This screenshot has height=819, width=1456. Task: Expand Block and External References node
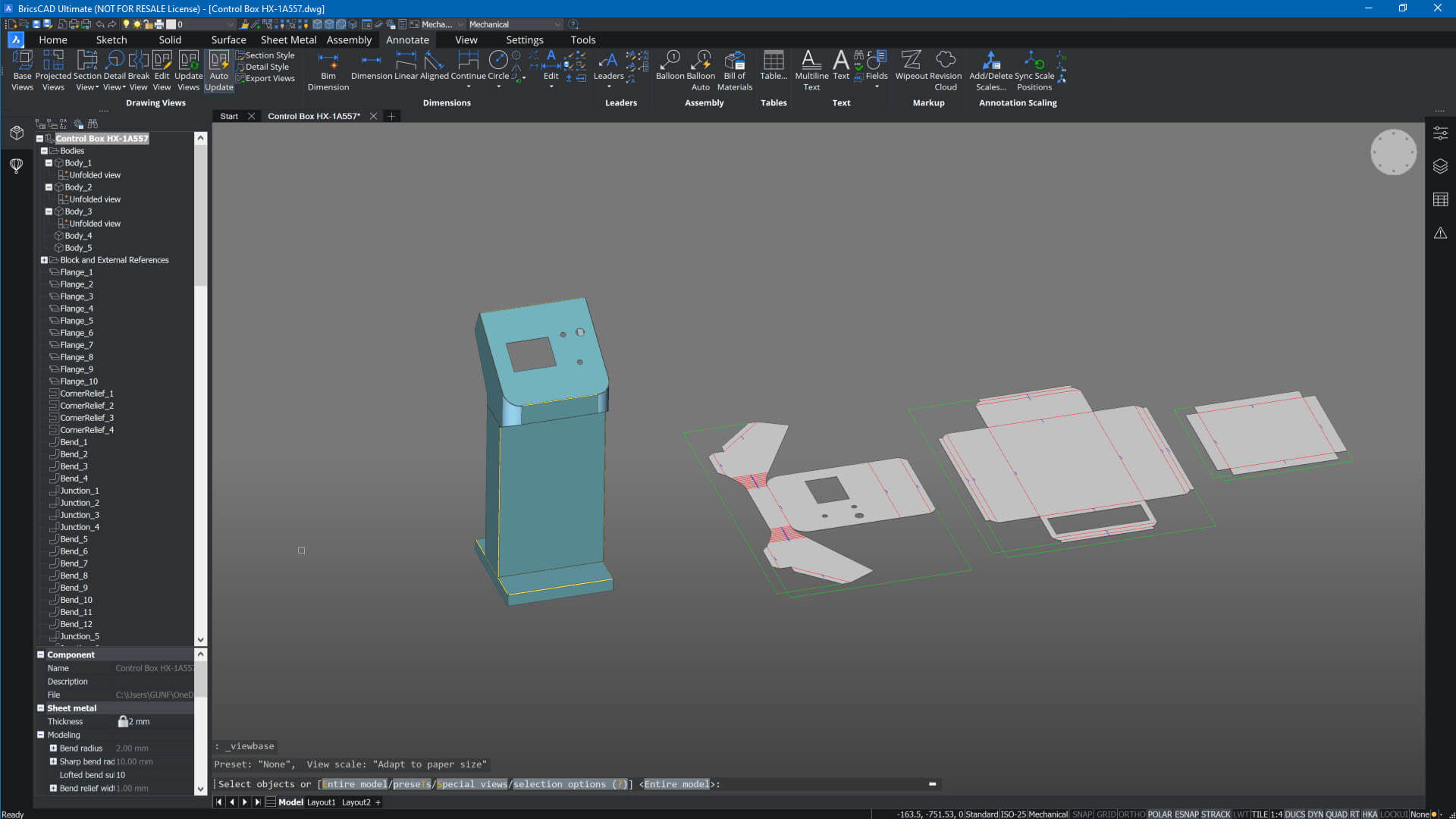click(x=44, y=260)
